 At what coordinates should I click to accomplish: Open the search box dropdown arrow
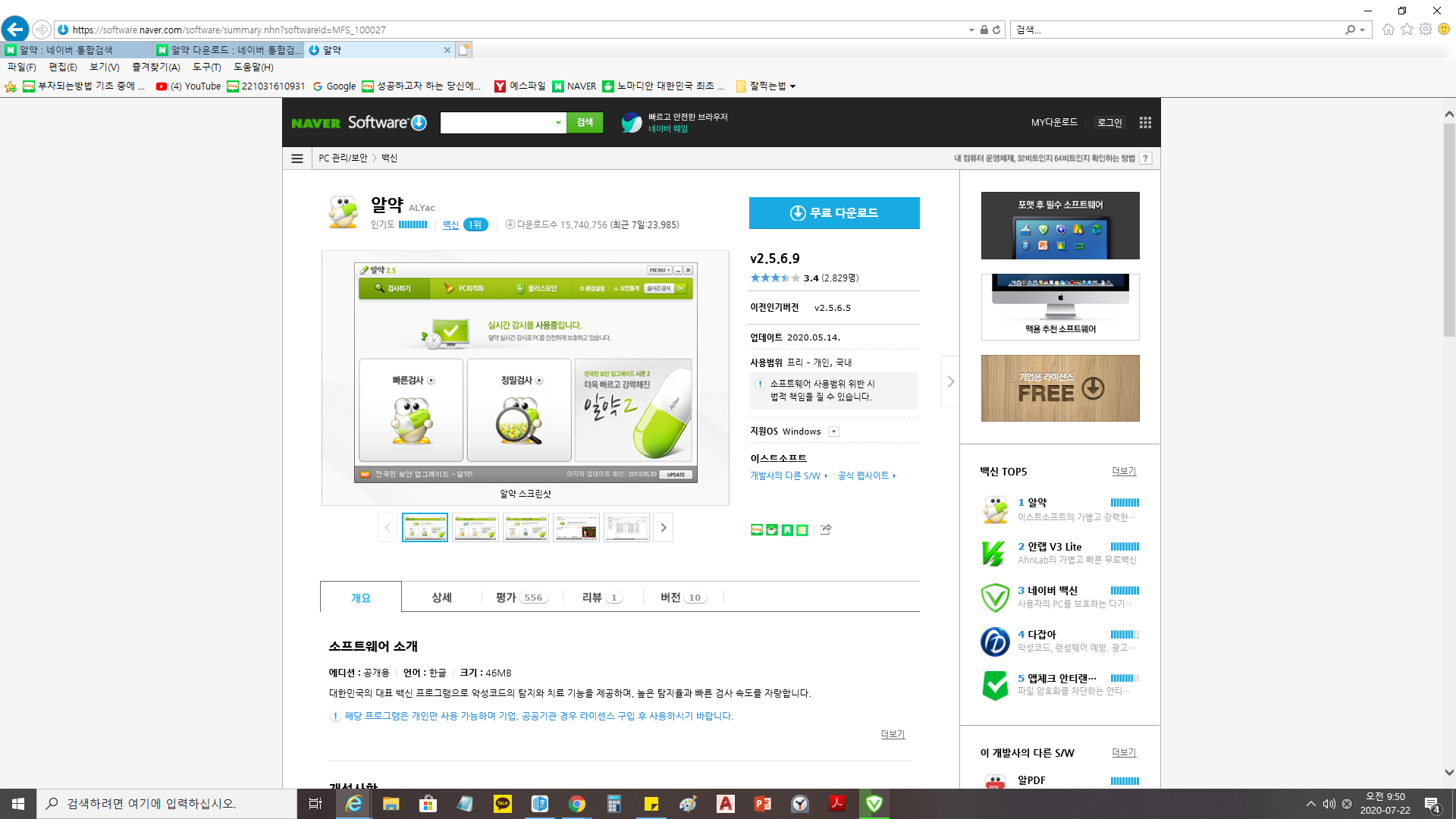(x=558, y=123)
